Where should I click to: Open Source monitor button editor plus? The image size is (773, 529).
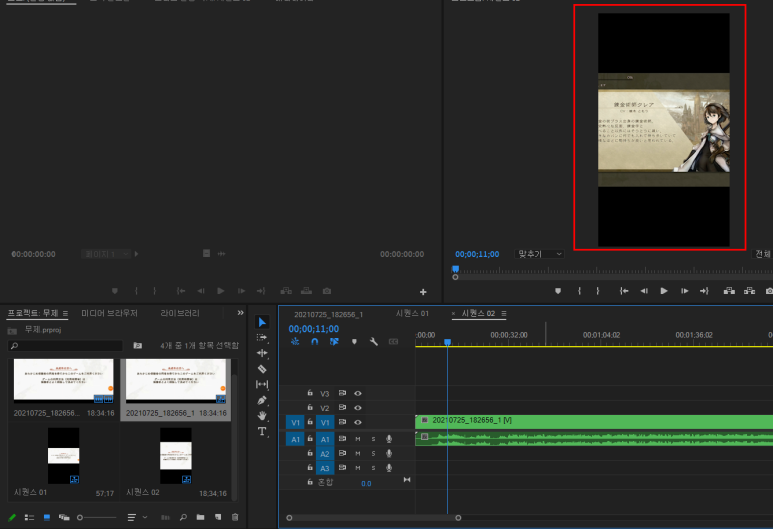point(423,292)
